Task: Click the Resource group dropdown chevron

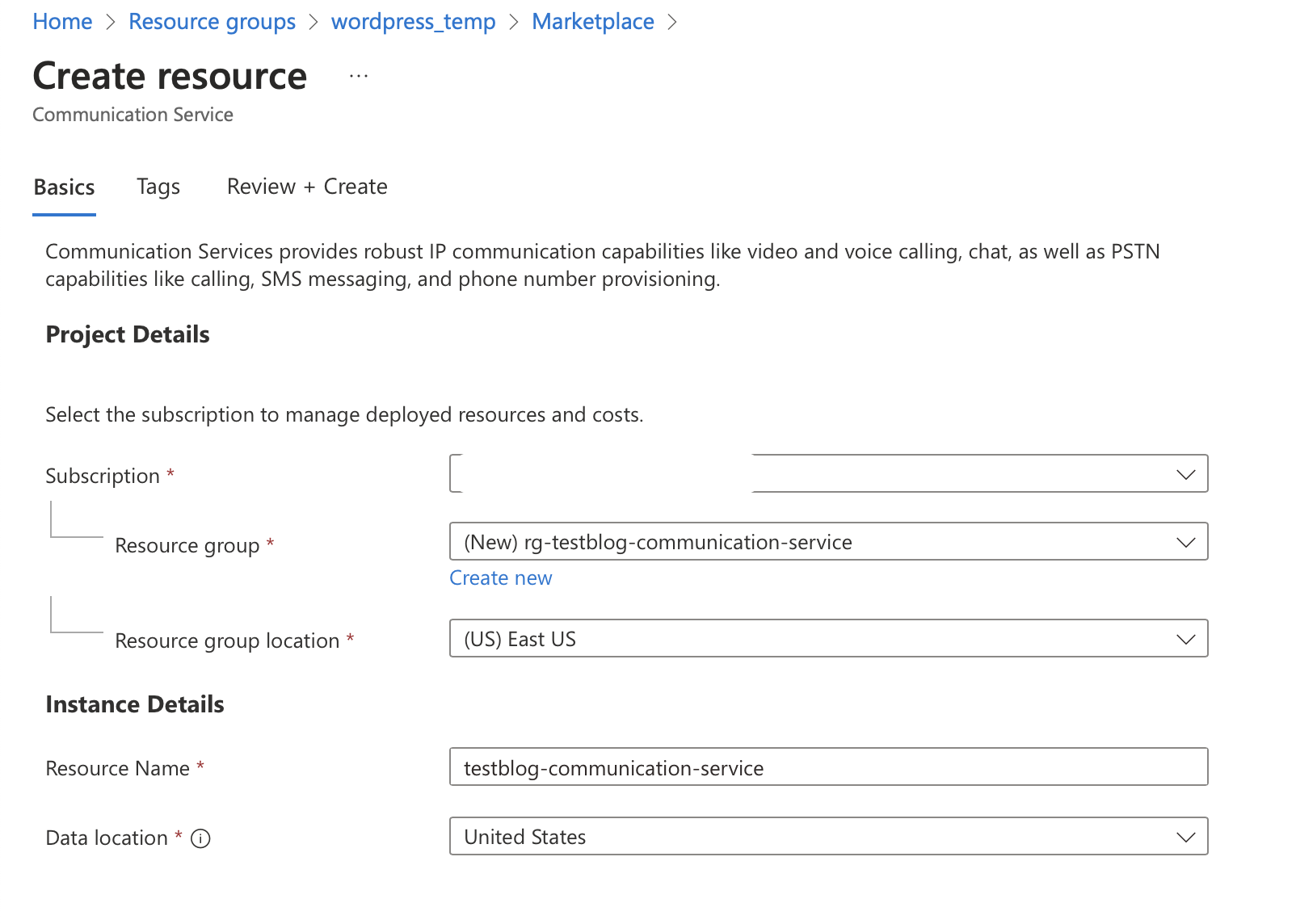Action: [1185, 542]
